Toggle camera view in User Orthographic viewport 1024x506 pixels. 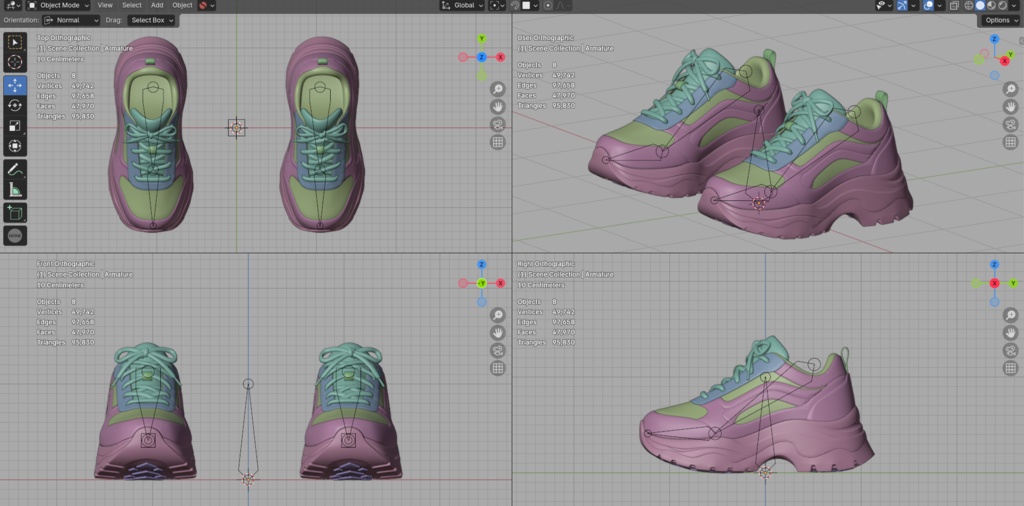pyautogui.click(x=1010, y=124)
